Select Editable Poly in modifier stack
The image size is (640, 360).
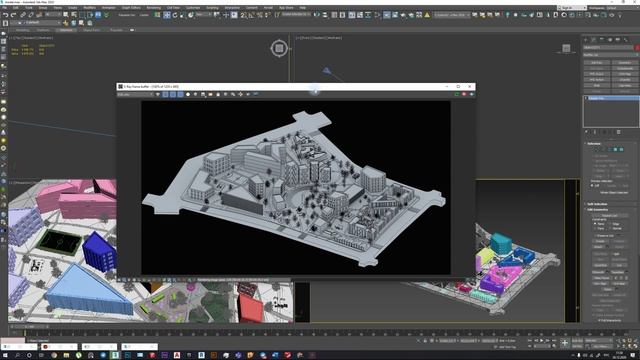pos(611,98)
